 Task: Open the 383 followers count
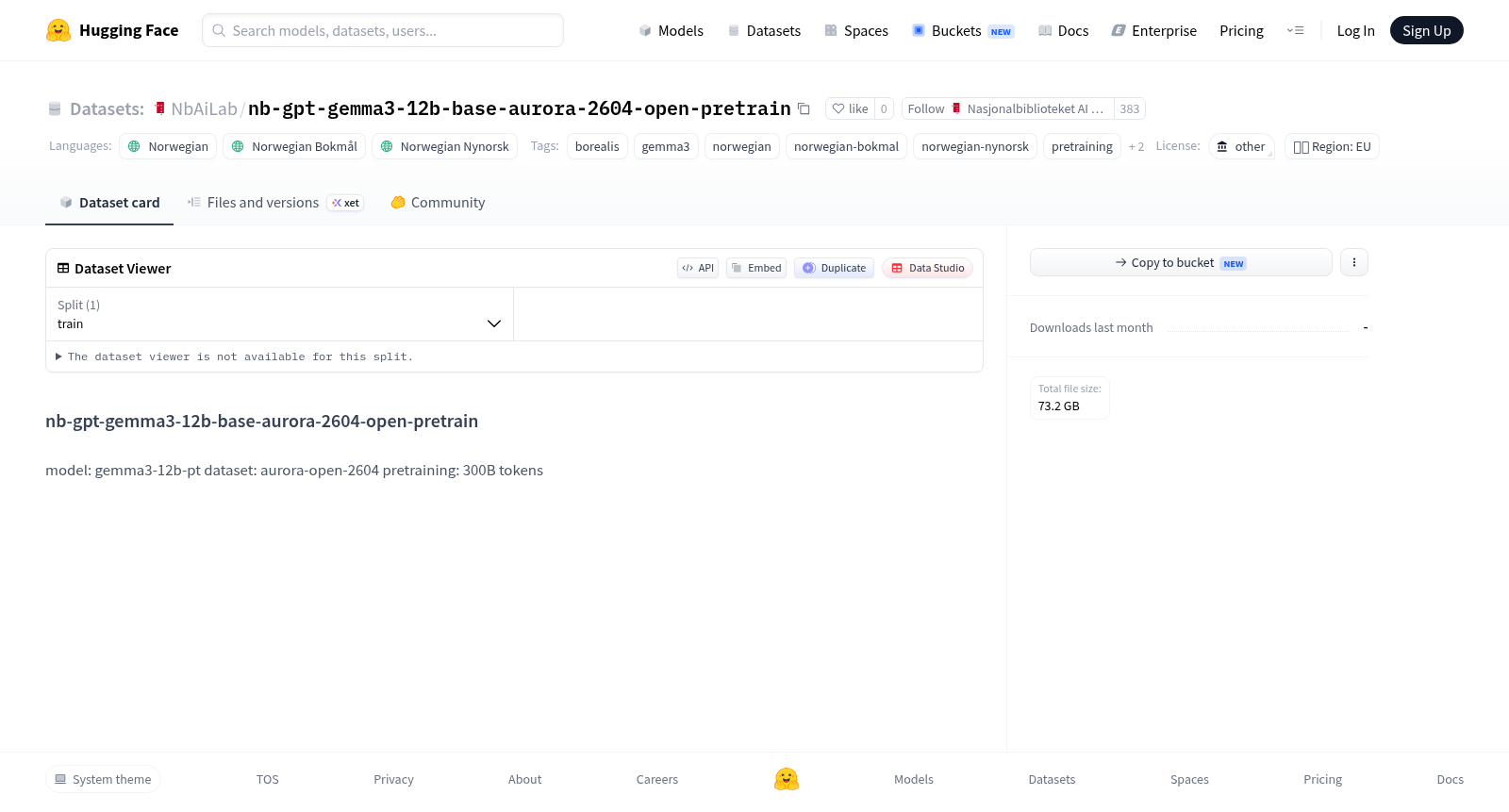point(1130,108)
